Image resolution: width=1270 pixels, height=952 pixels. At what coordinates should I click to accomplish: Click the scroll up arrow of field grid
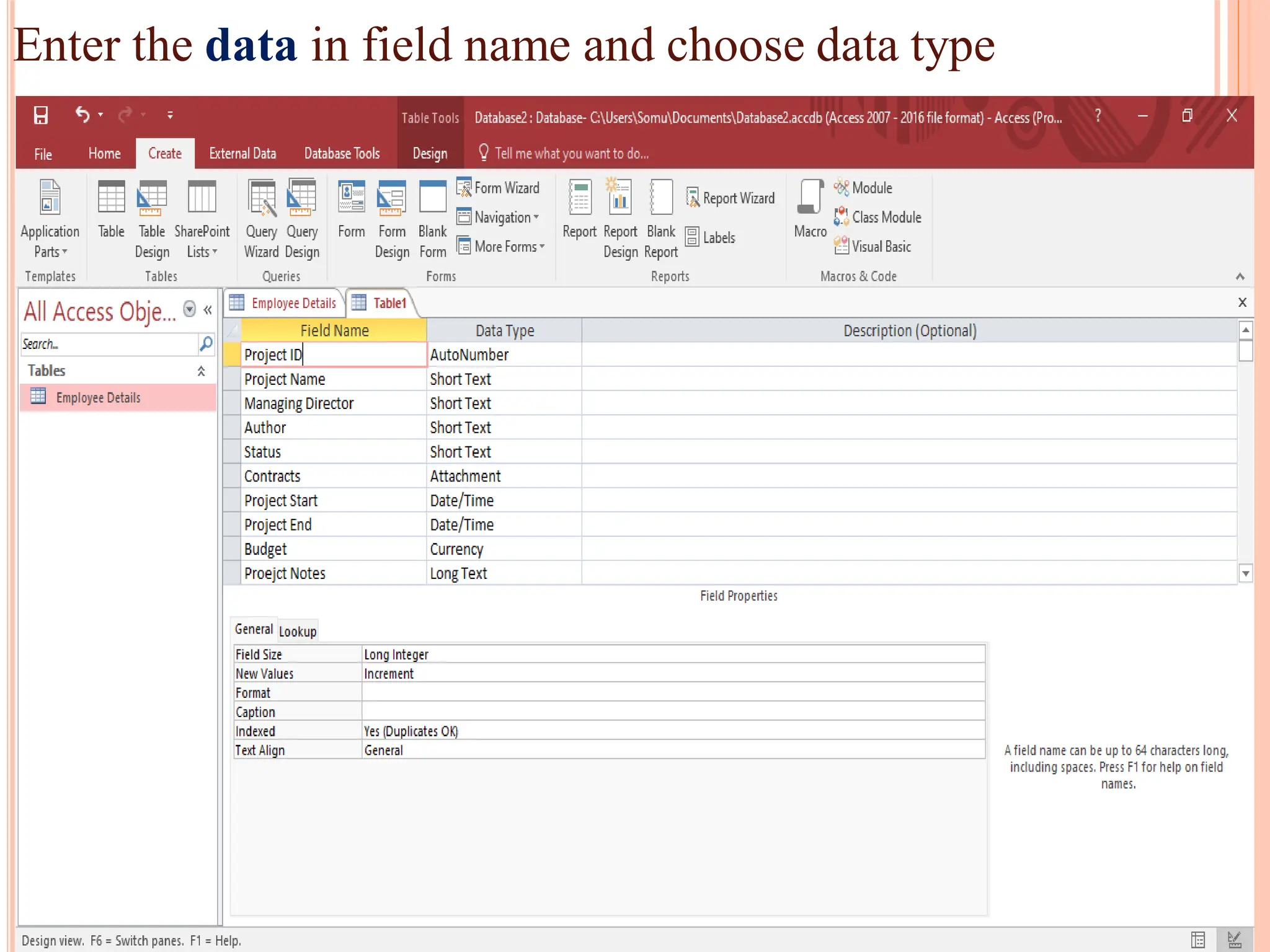[x=1245, y=330]
